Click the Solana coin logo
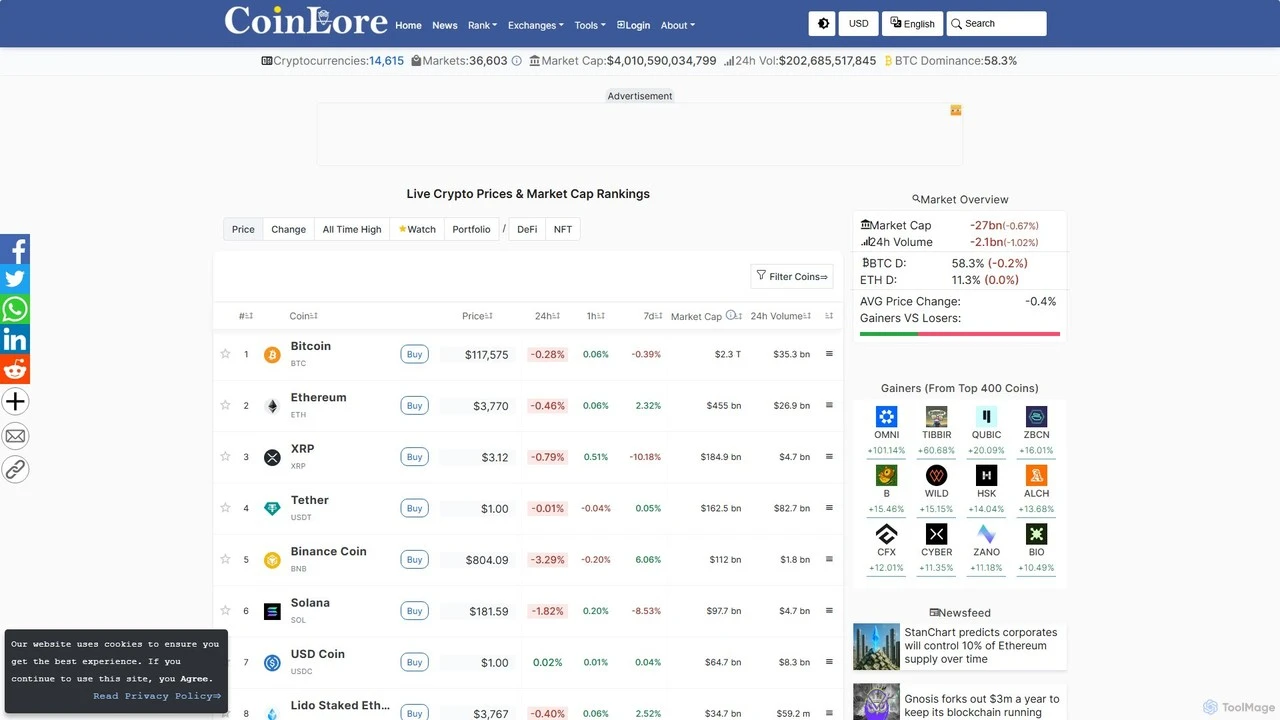Image resolution: width=1280 pixels, height=720 pixels. [x=272, y=611]
